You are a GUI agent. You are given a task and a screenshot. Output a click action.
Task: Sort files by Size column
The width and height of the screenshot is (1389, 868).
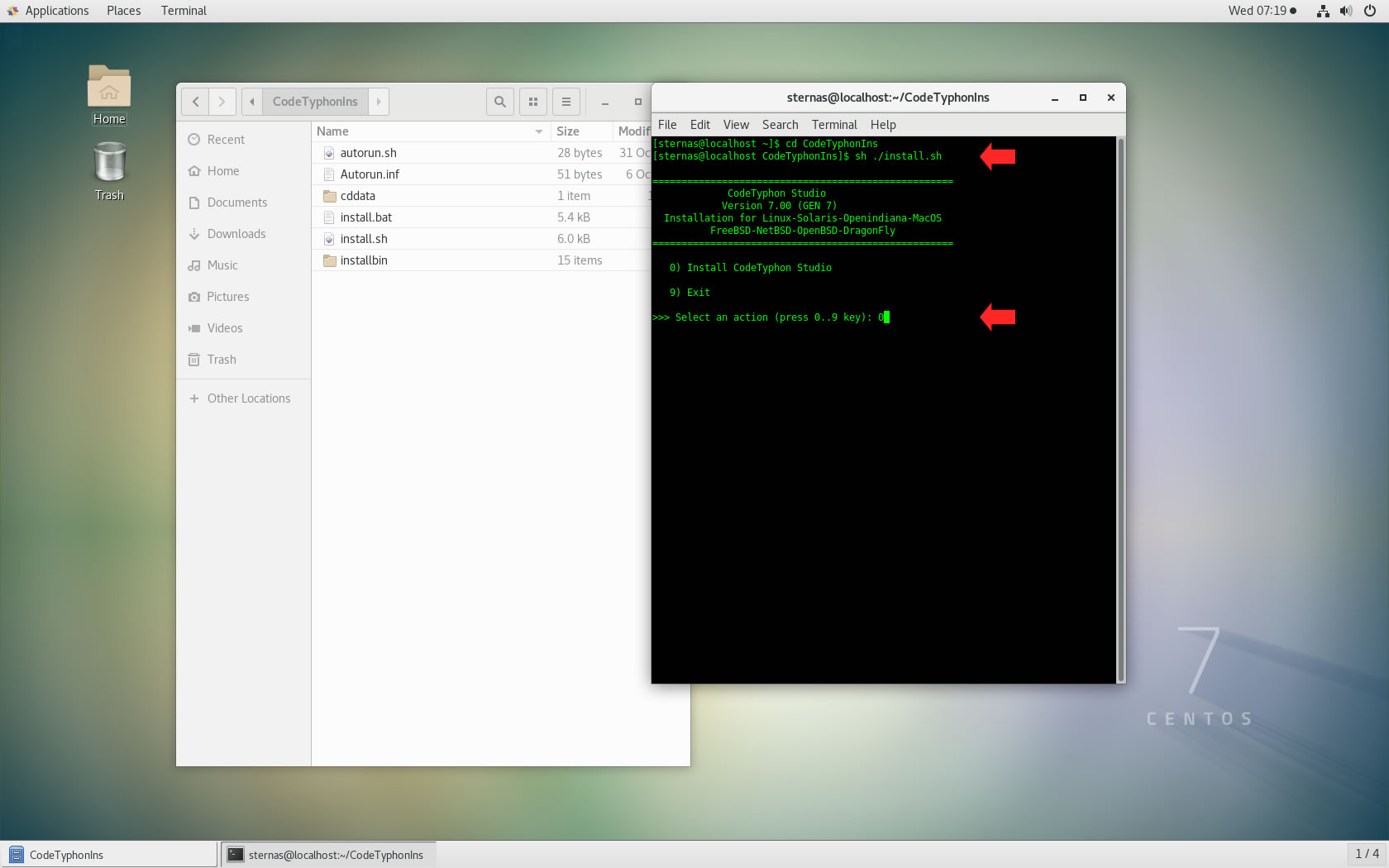click(x=582, y=131)
